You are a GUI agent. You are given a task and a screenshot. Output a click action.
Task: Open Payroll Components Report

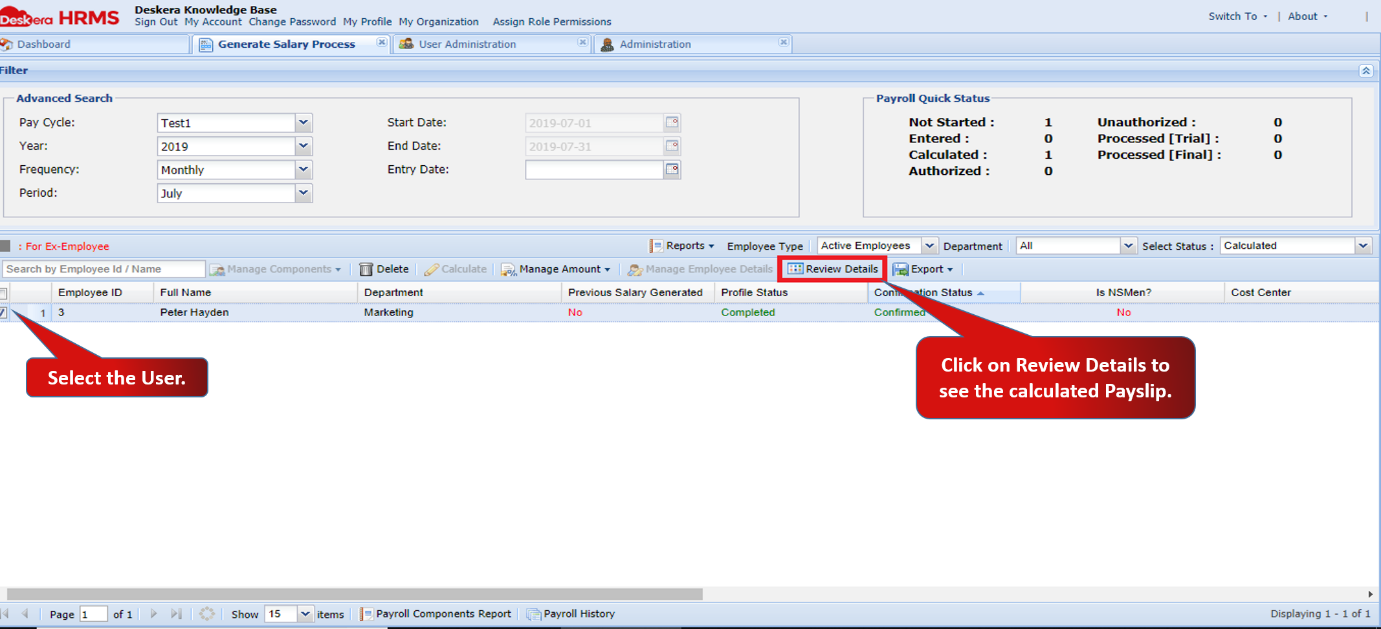tap(435, 614)
